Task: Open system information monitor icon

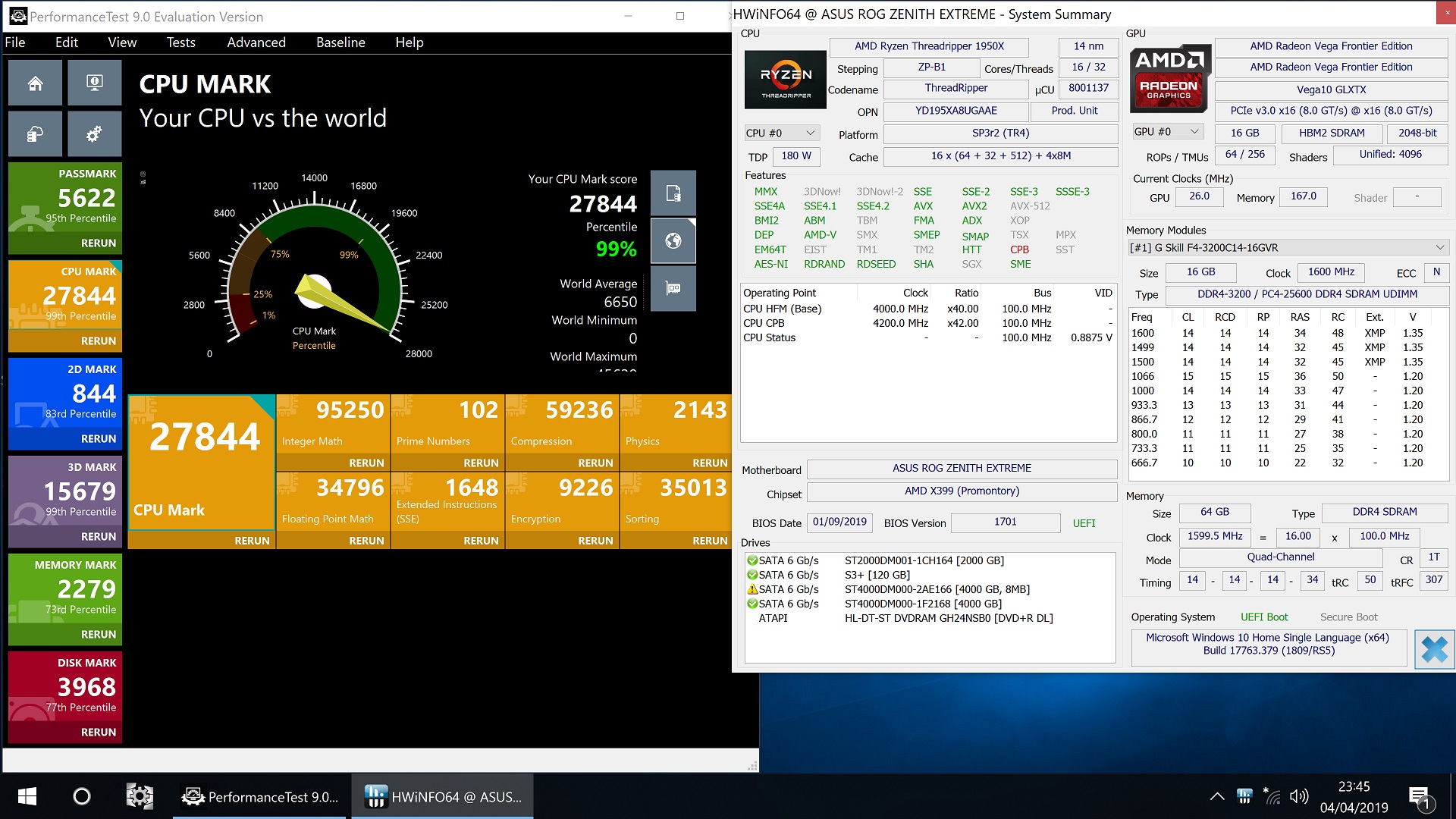Action: tap(94, 83)
